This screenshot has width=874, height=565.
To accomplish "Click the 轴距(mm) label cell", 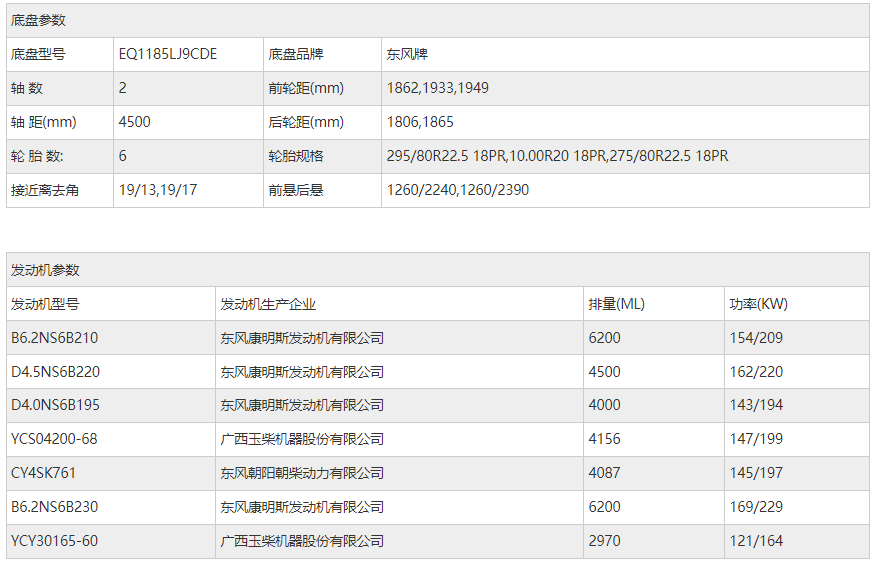I will coord(44,122).
